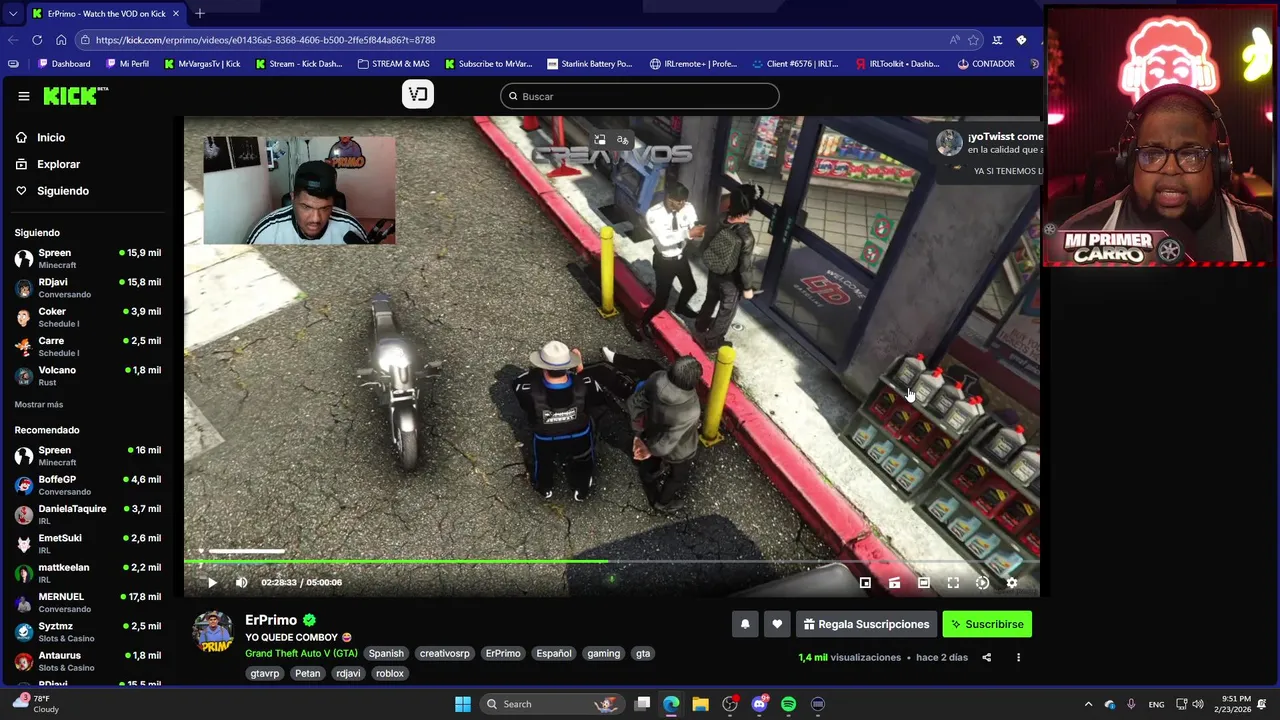
Task: Share the VOD via share icon
Action: click(986, 657)
